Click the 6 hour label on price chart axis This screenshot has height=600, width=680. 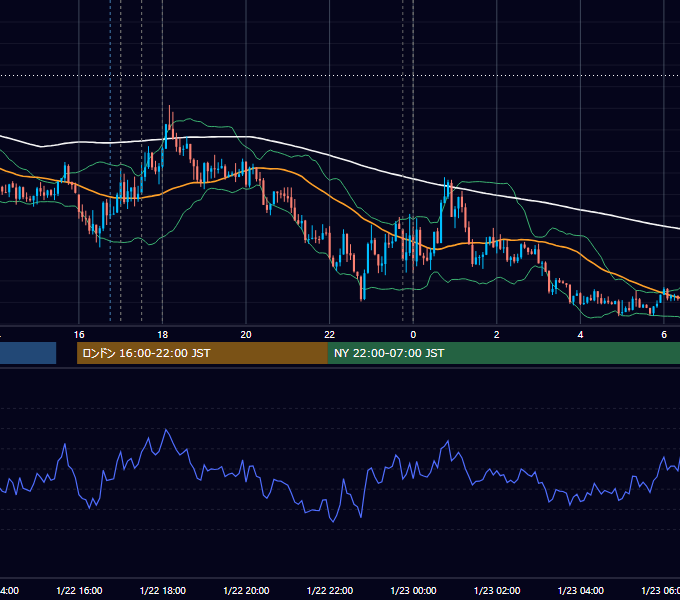(664, 335)
